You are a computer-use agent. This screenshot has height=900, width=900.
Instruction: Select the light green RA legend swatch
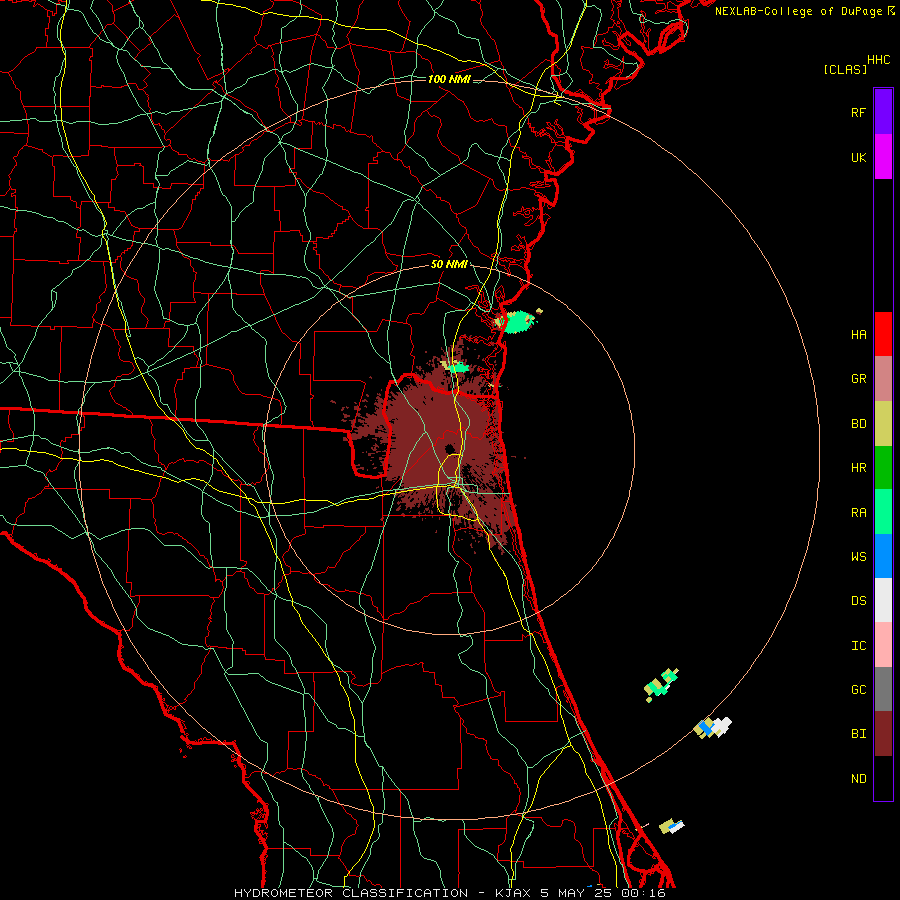[883, 512]
